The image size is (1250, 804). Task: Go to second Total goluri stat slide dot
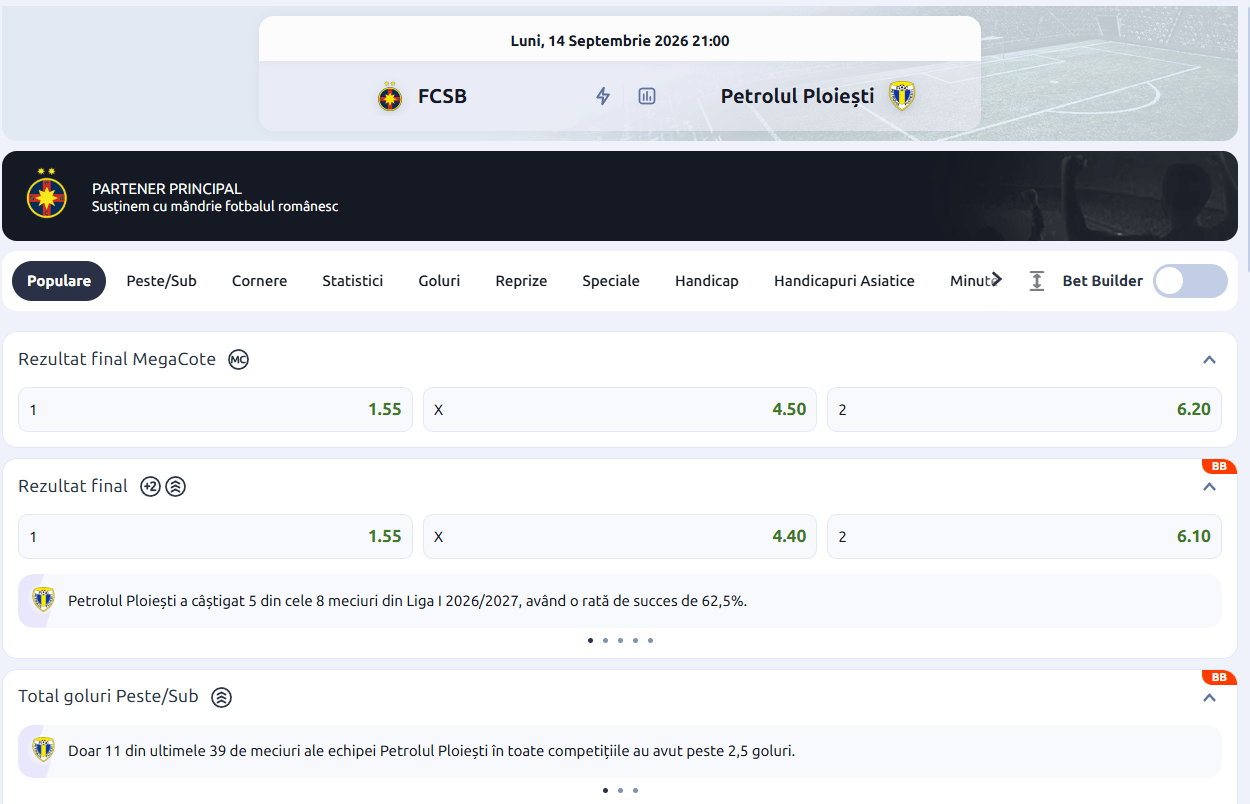pos(620,790)
